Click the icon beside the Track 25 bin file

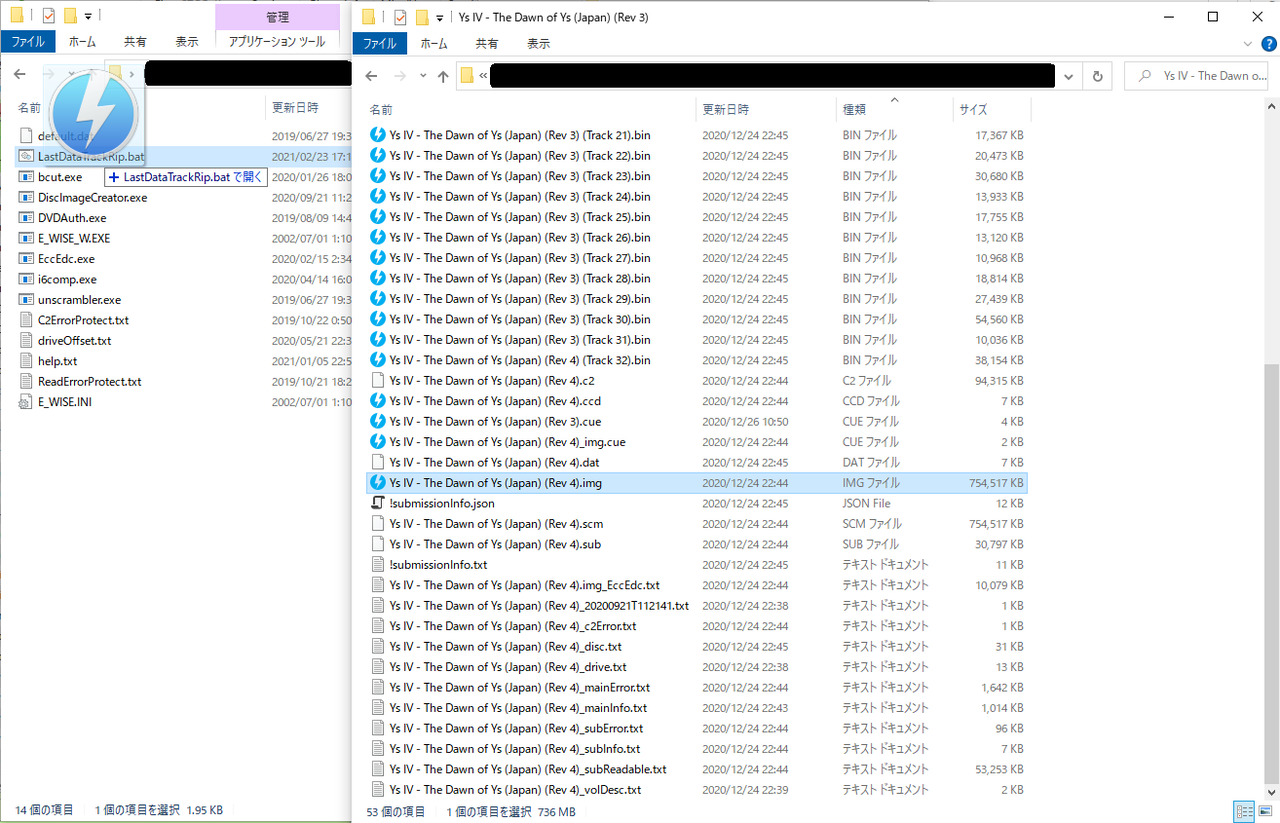point(378,217)
